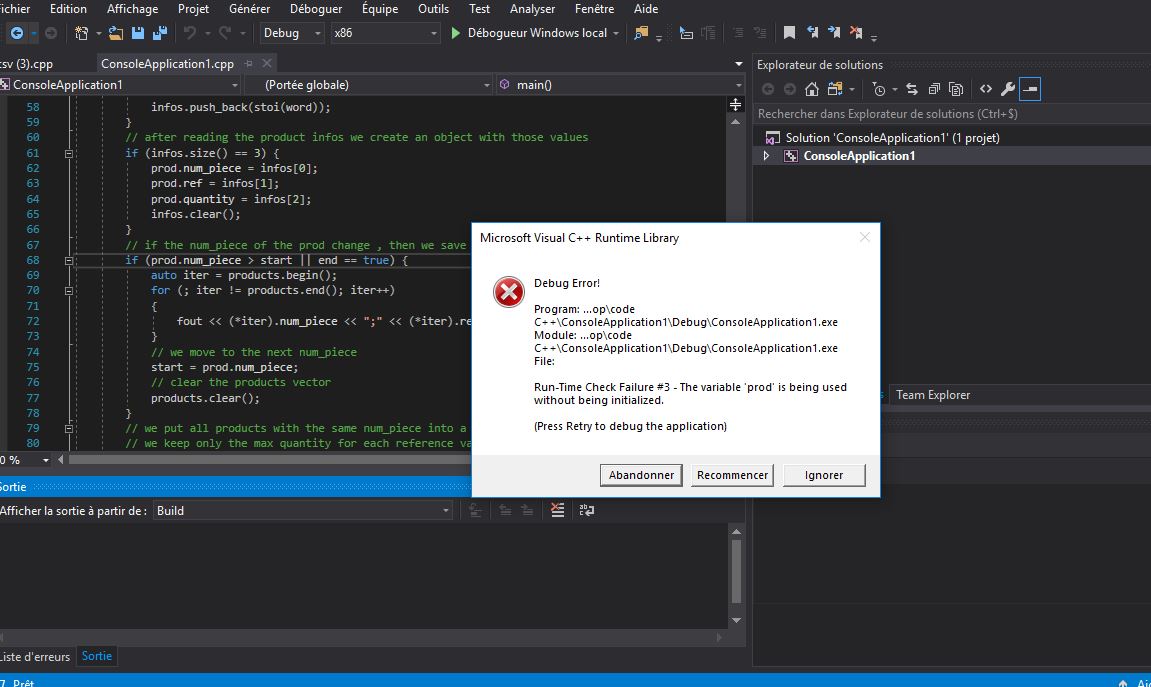Click Sync with Active Document icon
Viewport: 1151px width, 687px height.
(x=912, y=89)
